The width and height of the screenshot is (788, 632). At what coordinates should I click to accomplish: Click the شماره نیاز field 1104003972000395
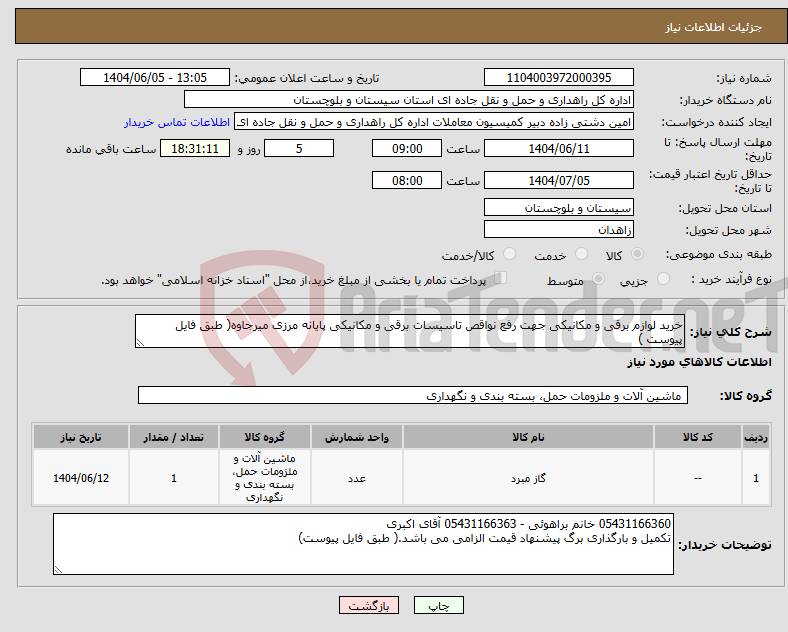pos(559,77)
